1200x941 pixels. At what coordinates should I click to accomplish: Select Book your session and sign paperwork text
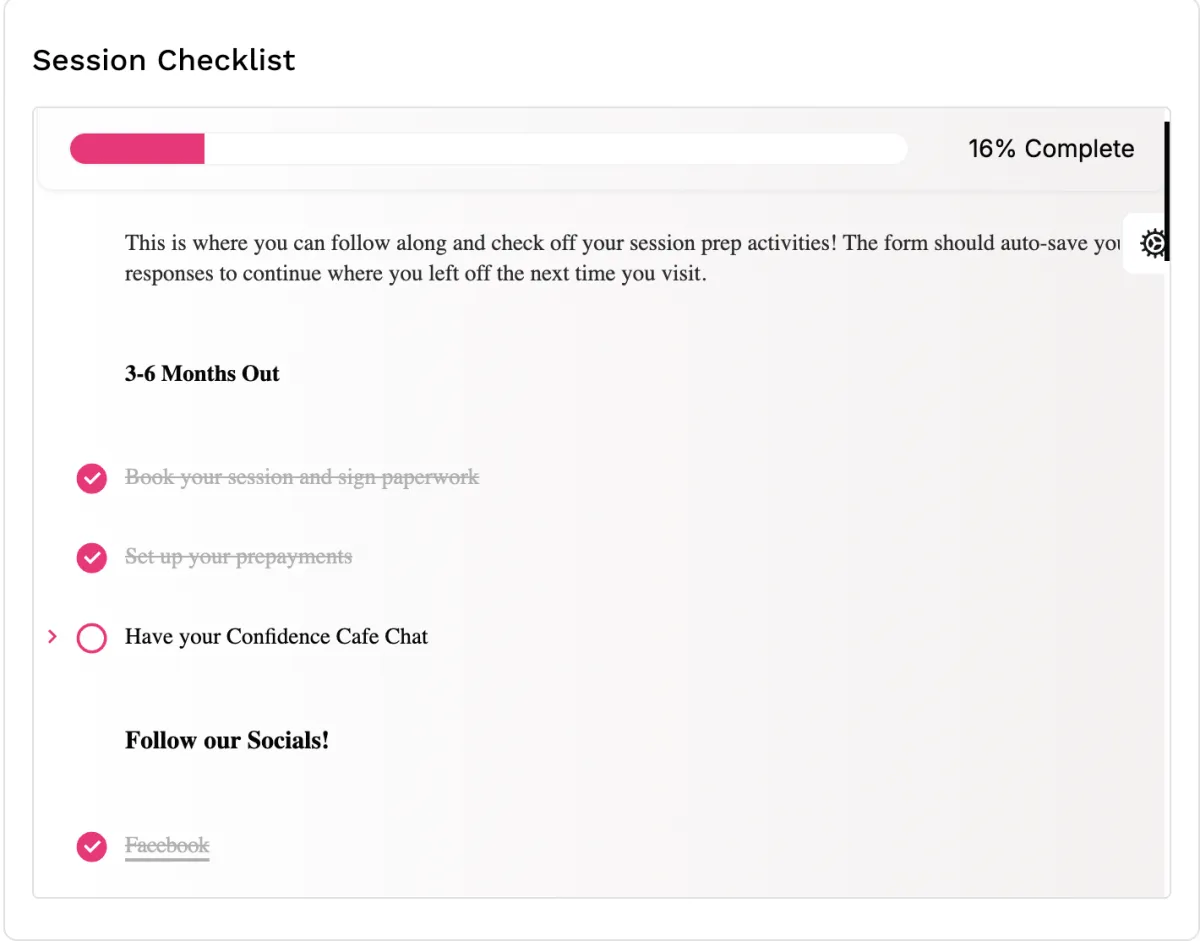302,477
